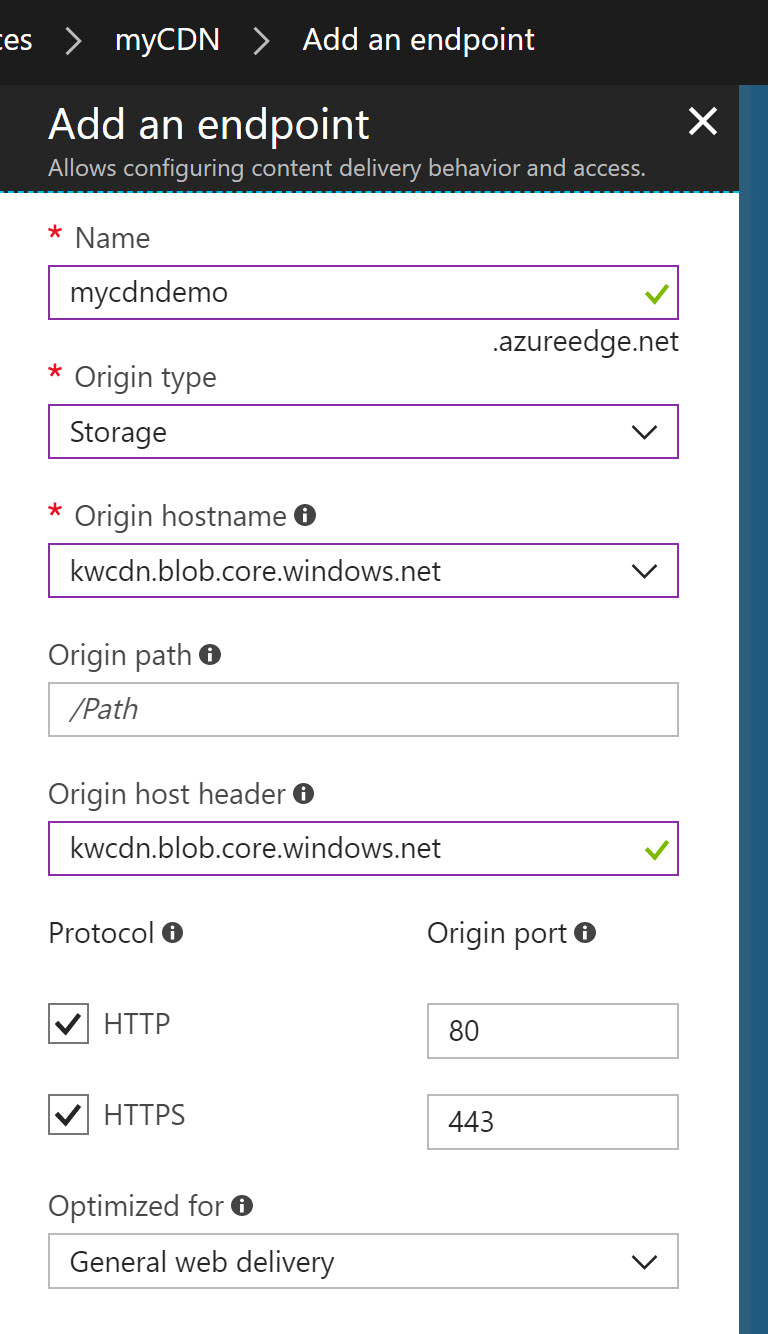Click the Protocol info icon
The height and width of the screenshot is (1334, 768).
pos(173,933)
